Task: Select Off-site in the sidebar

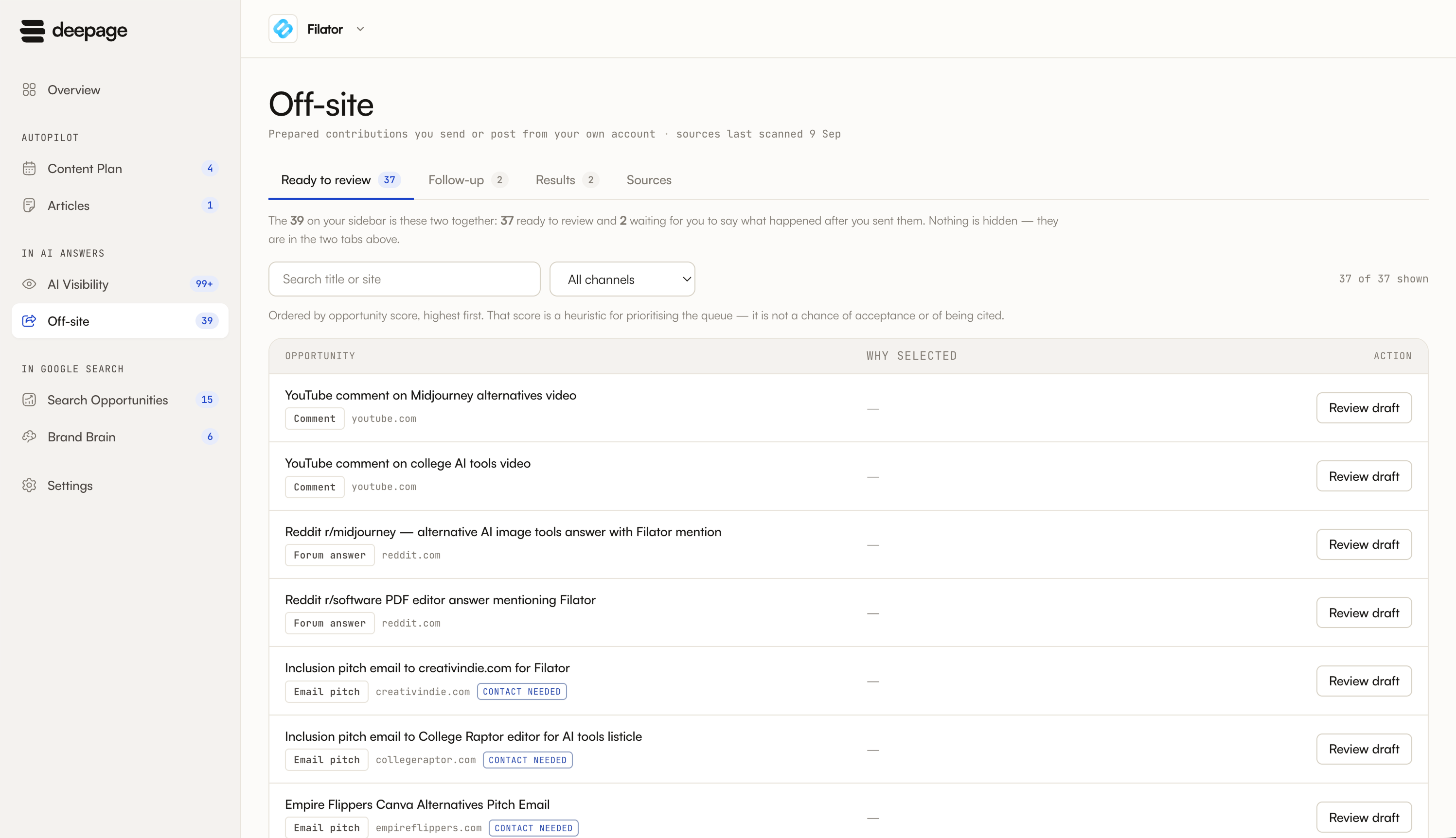Action: click(x=120, y=321)
